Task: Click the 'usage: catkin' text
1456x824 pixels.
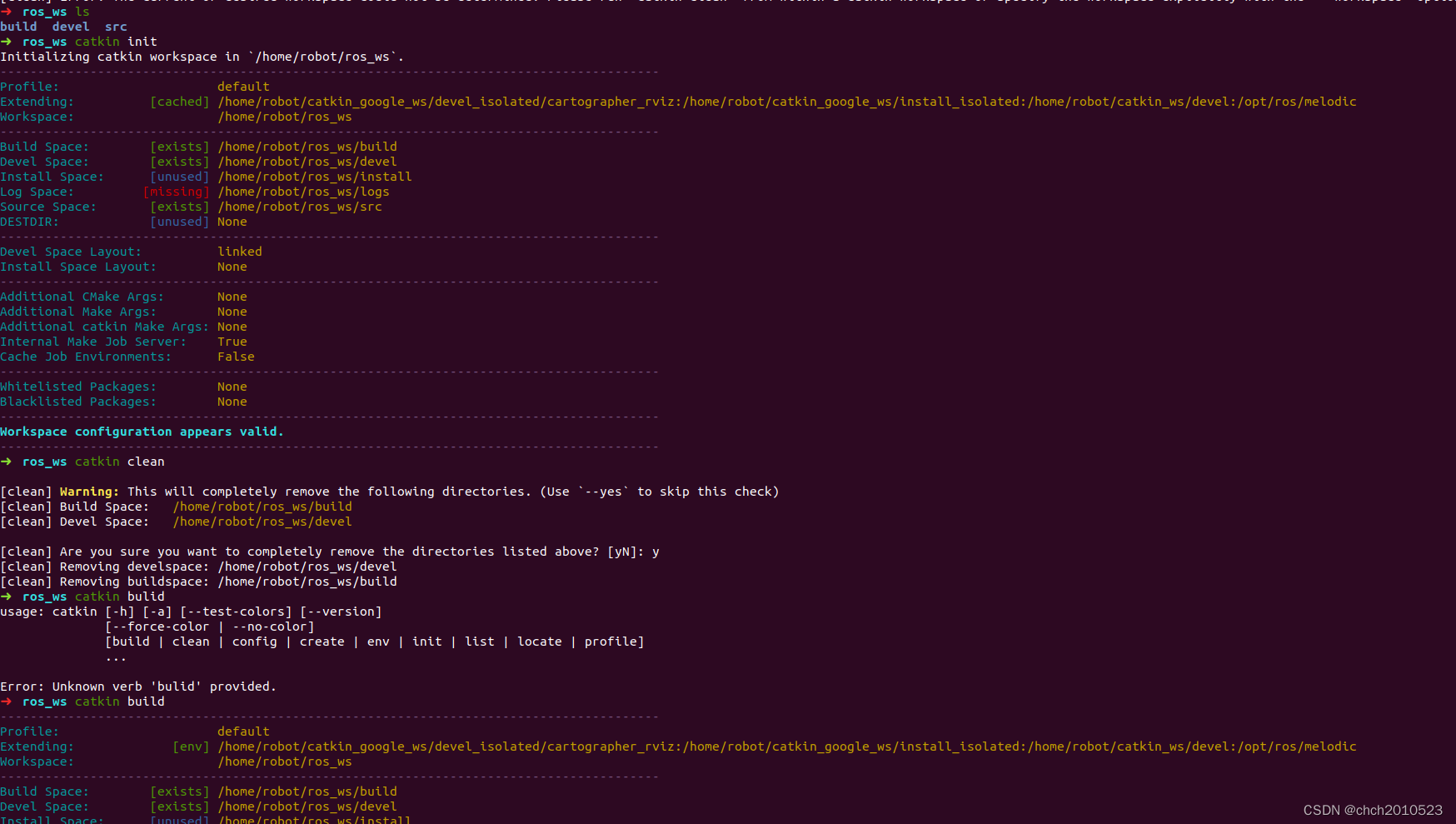Action: coord(48,612)
